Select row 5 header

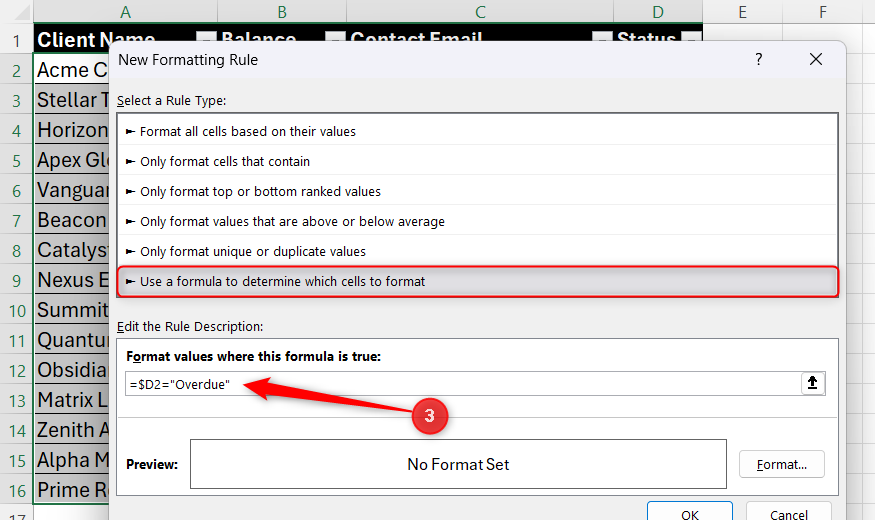17,161
